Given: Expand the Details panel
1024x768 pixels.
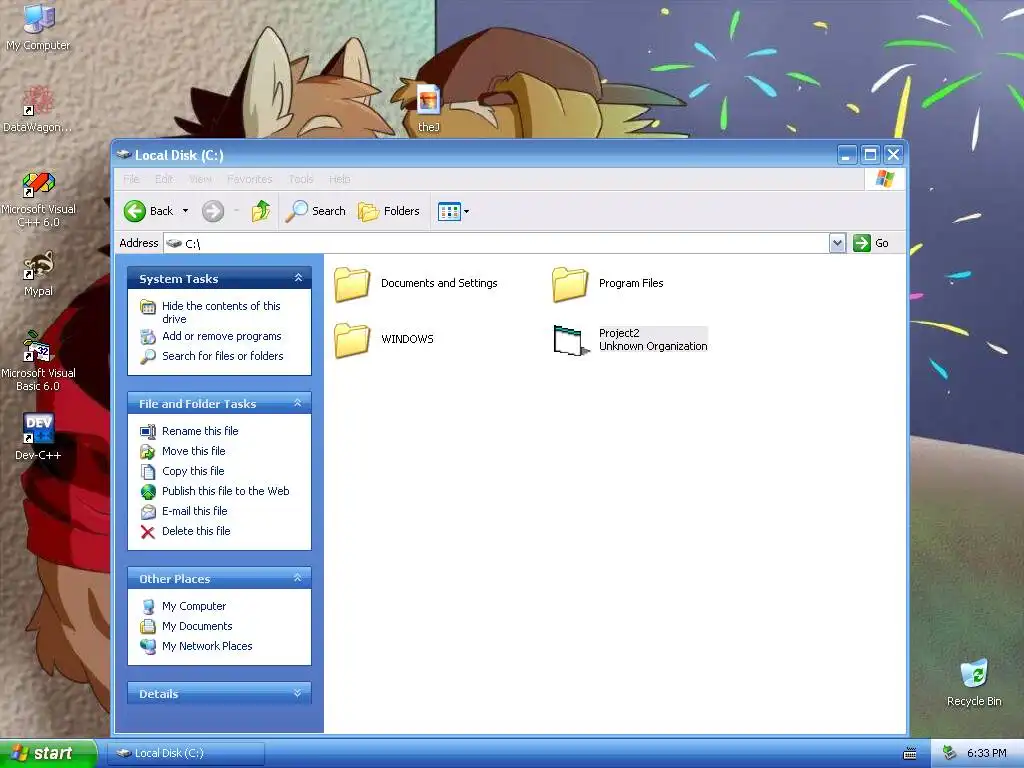Looking at the screenshot, I should coord(298,693).
